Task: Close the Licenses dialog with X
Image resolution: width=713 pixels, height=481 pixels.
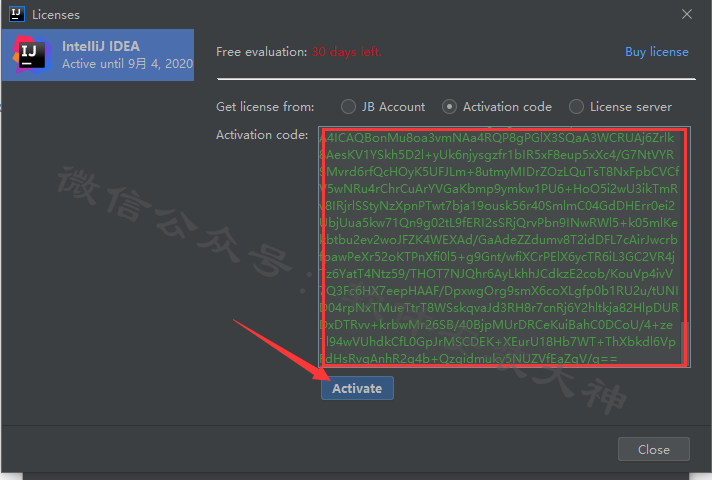Action: tap(687, 14)
